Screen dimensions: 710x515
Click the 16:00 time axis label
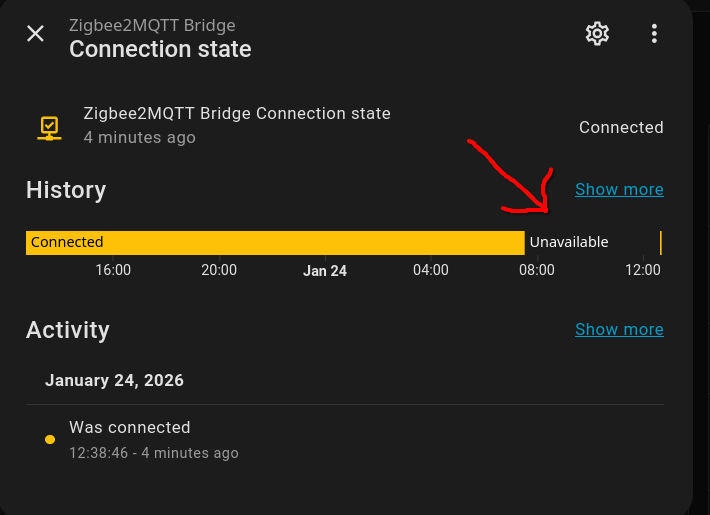click(x=113, y=270)
